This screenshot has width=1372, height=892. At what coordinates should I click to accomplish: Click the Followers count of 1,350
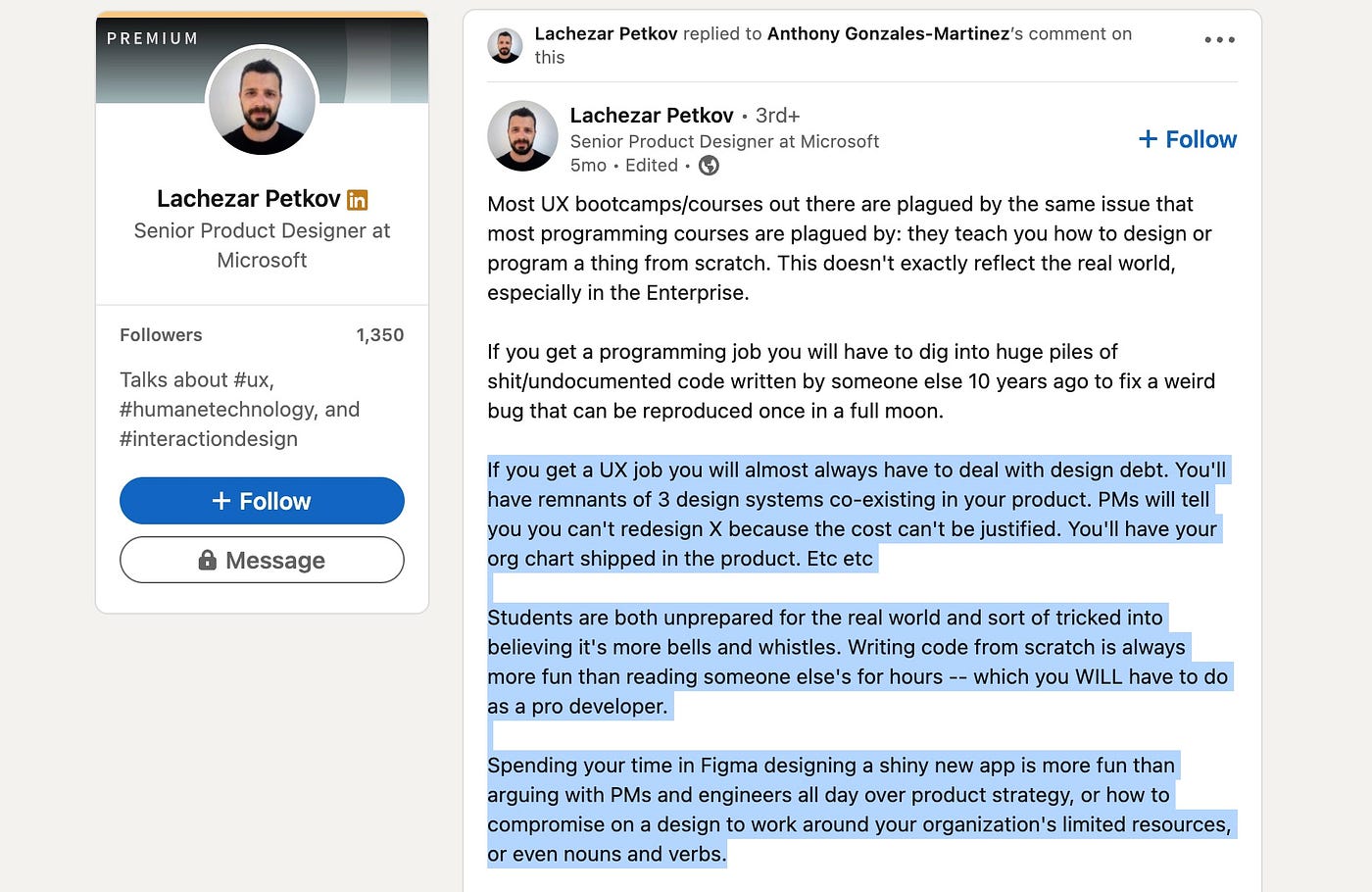[380, 334]
